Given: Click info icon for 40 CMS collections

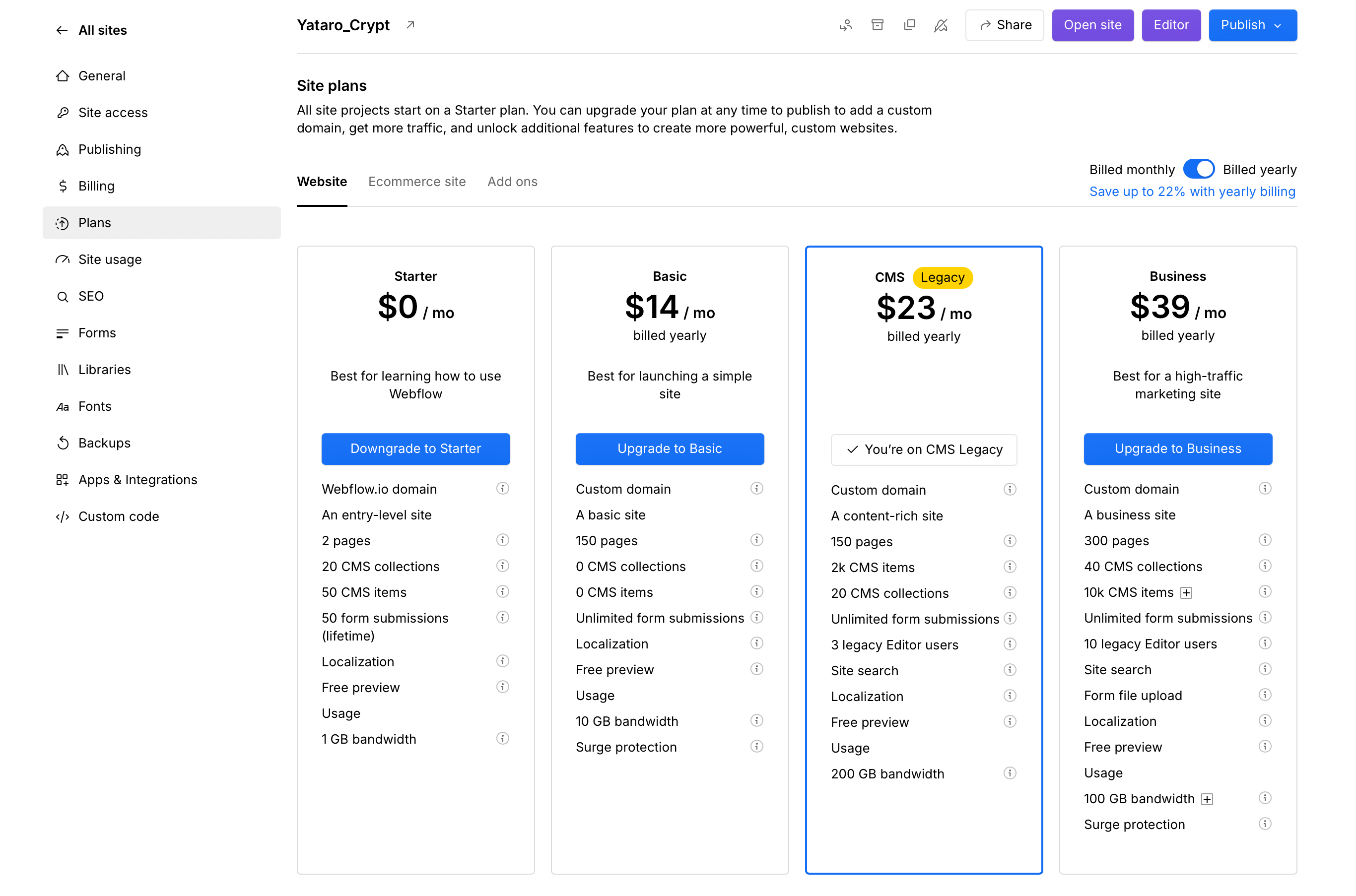Looking at the screenshot, I should [1265, 566].
